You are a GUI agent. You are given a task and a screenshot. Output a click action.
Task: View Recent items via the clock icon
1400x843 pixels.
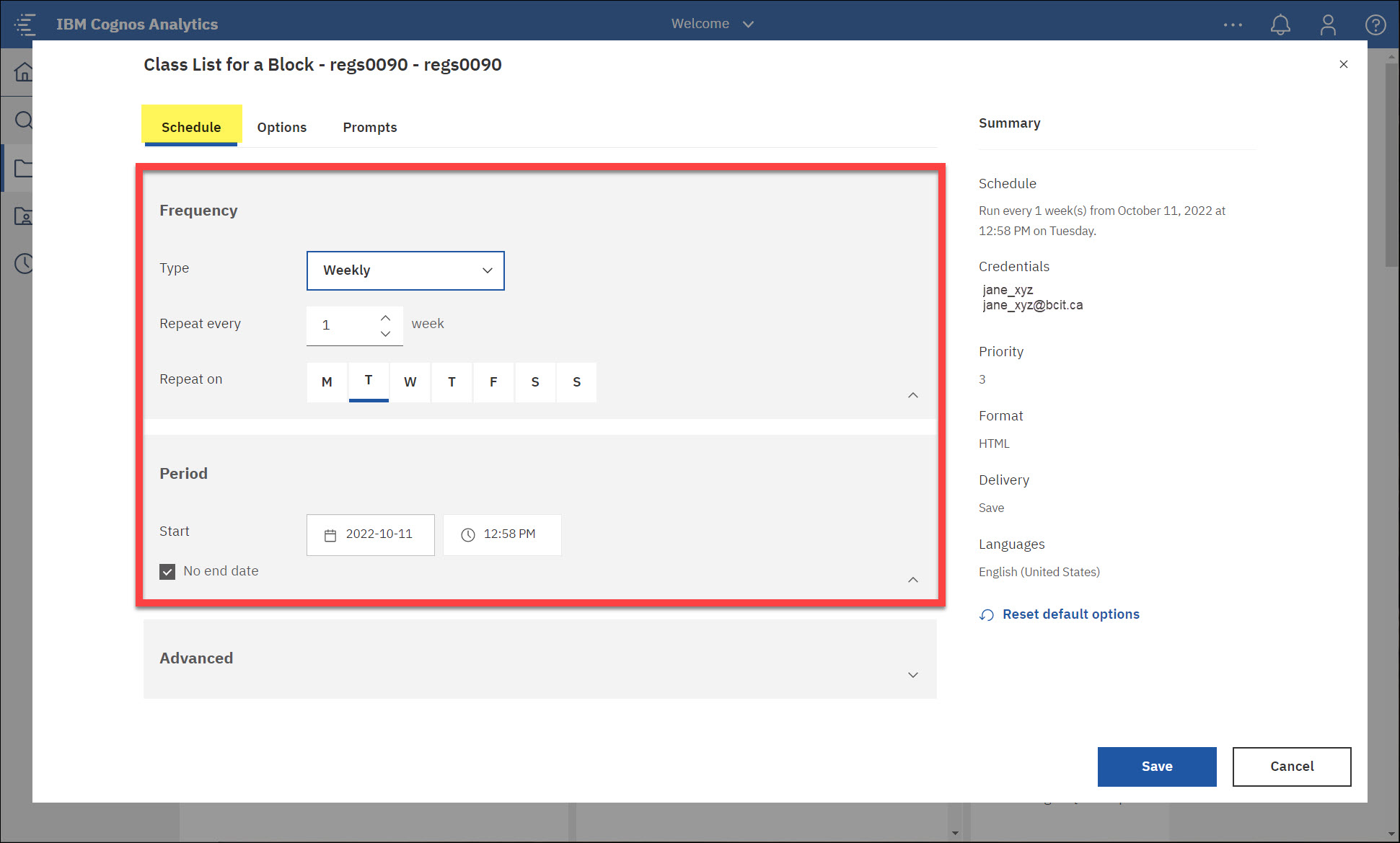(24, 264)
